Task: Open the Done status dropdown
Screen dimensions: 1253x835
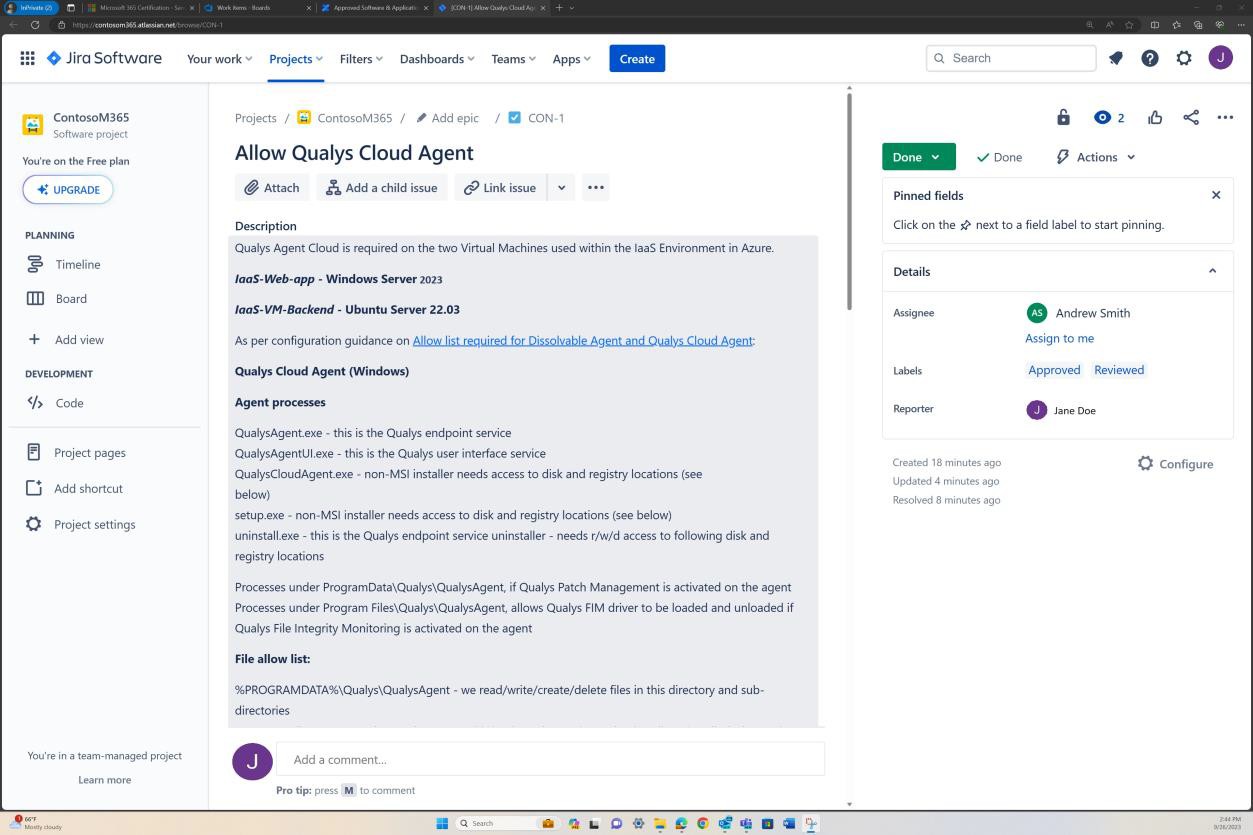Action: pyautogui.click(x=917, y=157)
